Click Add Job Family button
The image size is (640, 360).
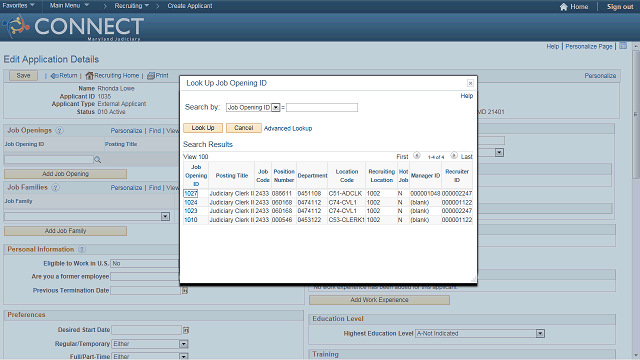click(65, 231)
